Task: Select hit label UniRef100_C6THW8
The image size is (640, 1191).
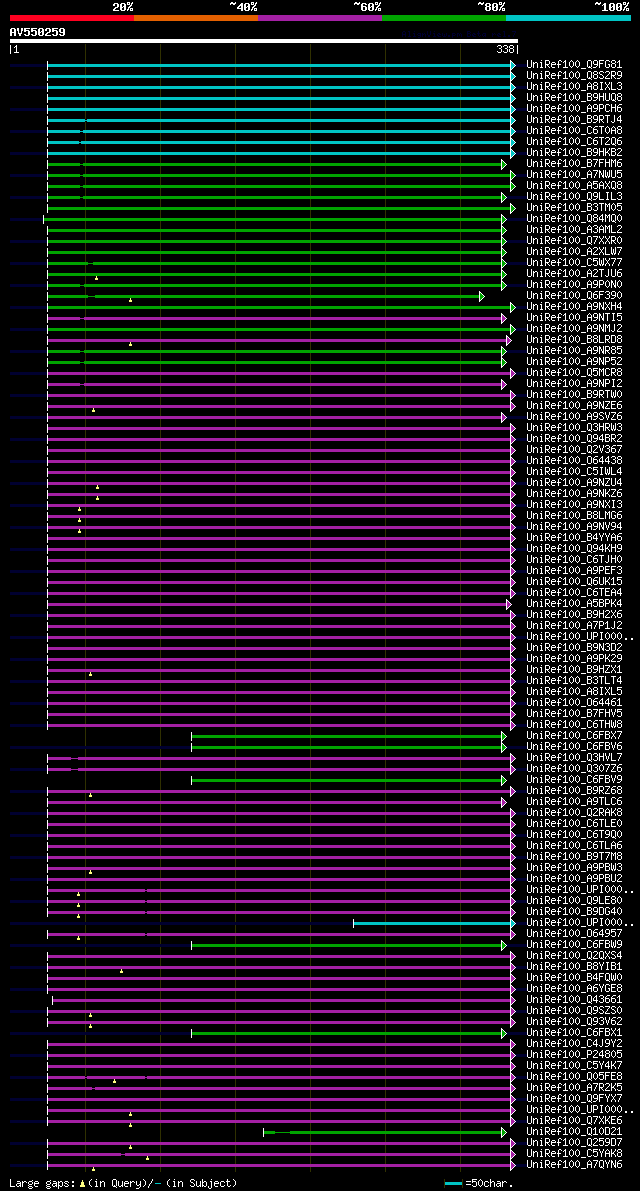Action: coord(574,725)
